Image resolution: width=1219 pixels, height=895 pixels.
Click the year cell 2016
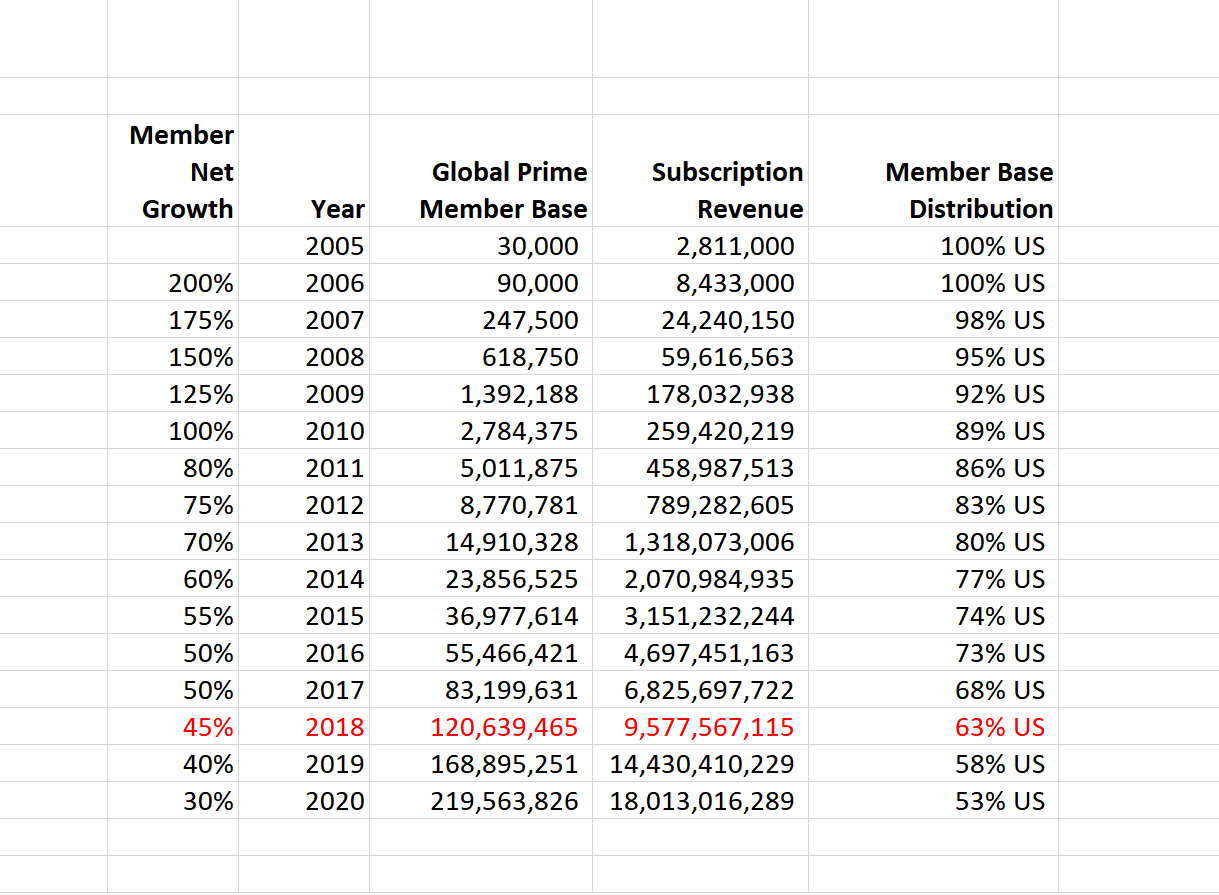[x=304, y=653]
